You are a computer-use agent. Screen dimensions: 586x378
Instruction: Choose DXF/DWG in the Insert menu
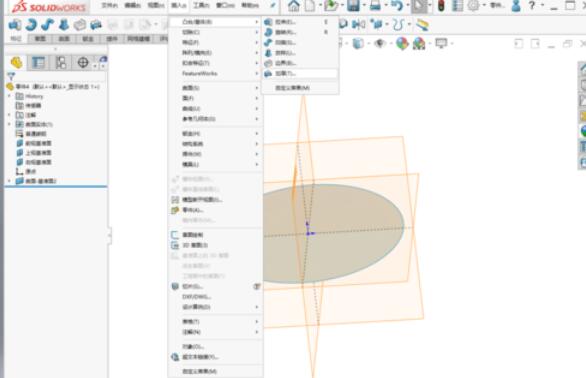[216, 296]
